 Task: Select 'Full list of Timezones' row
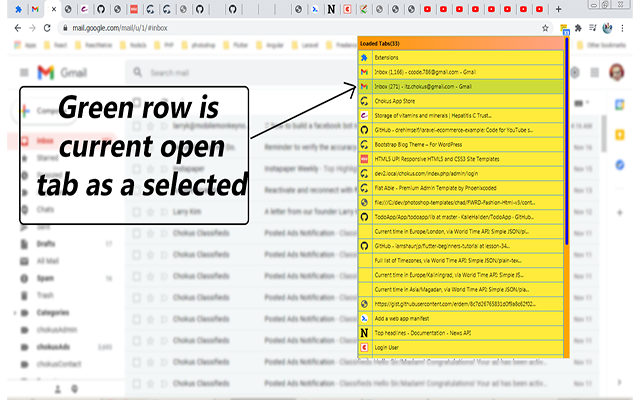coord(461,260)
